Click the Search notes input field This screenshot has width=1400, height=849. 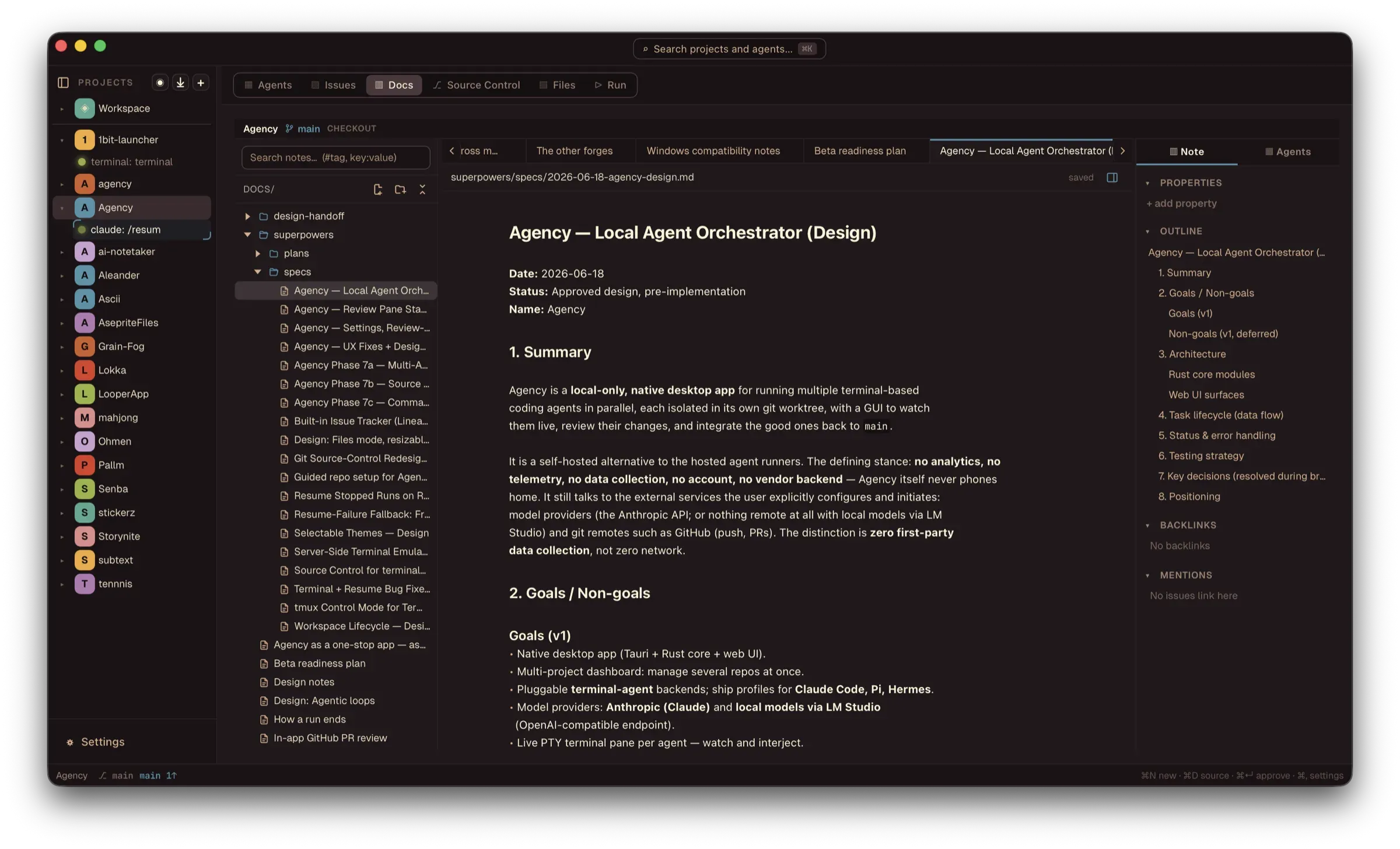pos(335,158)
